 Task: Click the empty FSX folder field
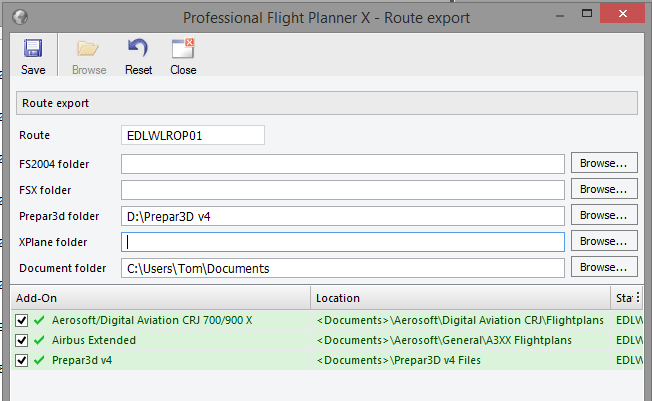click(x=343, y=190)
